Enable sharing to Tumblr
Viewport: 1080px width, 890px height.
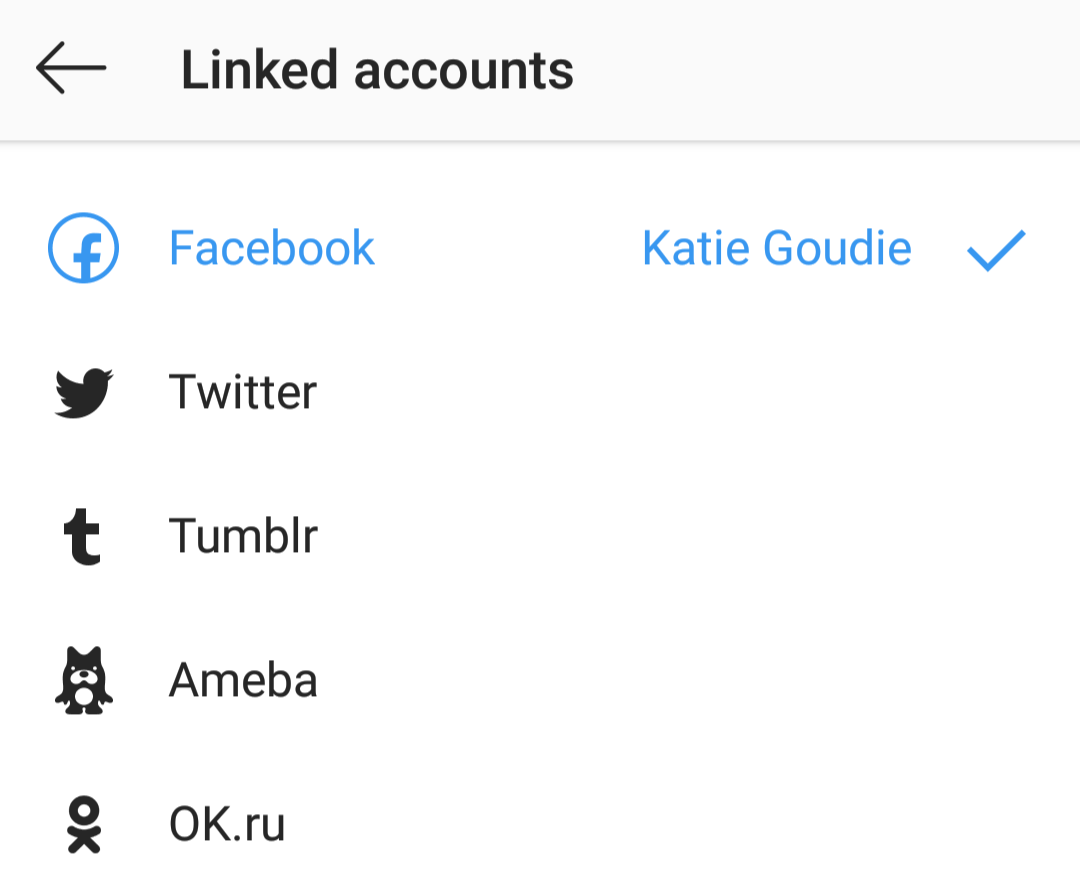(x=243, y=536)
